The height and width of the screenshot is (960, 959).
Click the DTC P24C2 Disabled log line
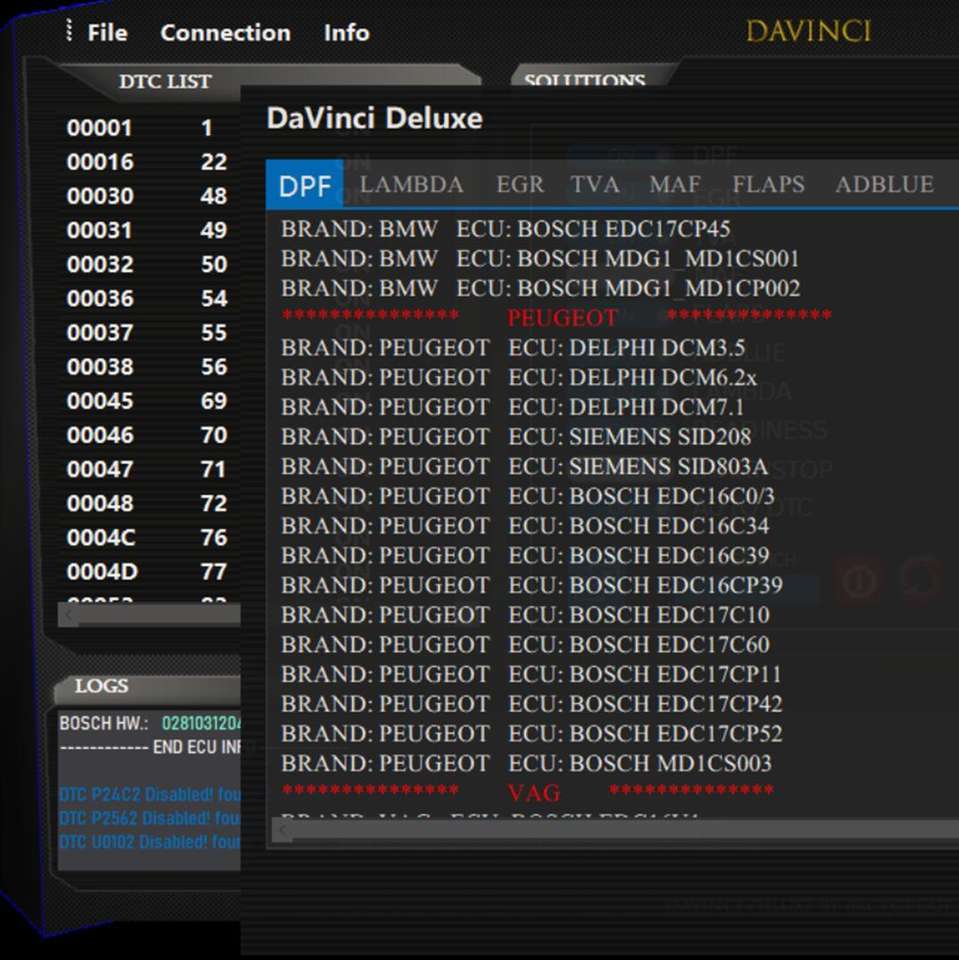(x=150, y=794)
